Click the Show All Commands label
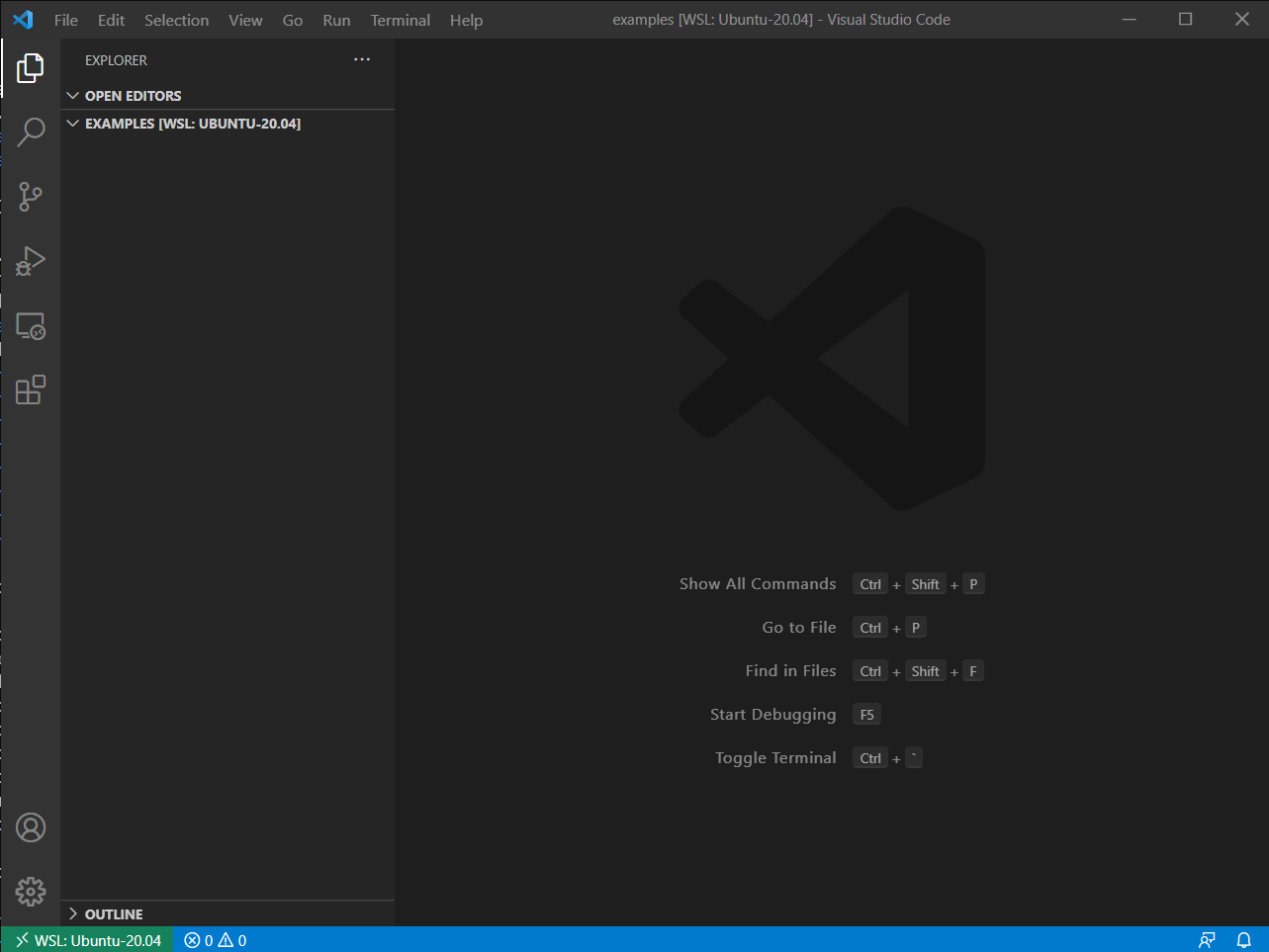 758,584
